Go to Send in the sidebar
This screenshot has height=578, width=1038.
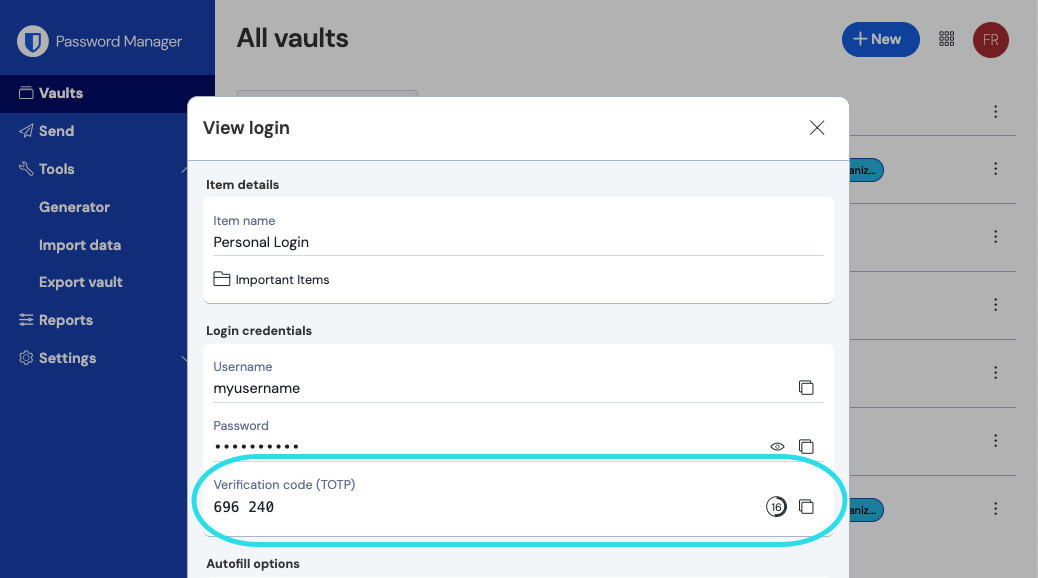(56, 131)
